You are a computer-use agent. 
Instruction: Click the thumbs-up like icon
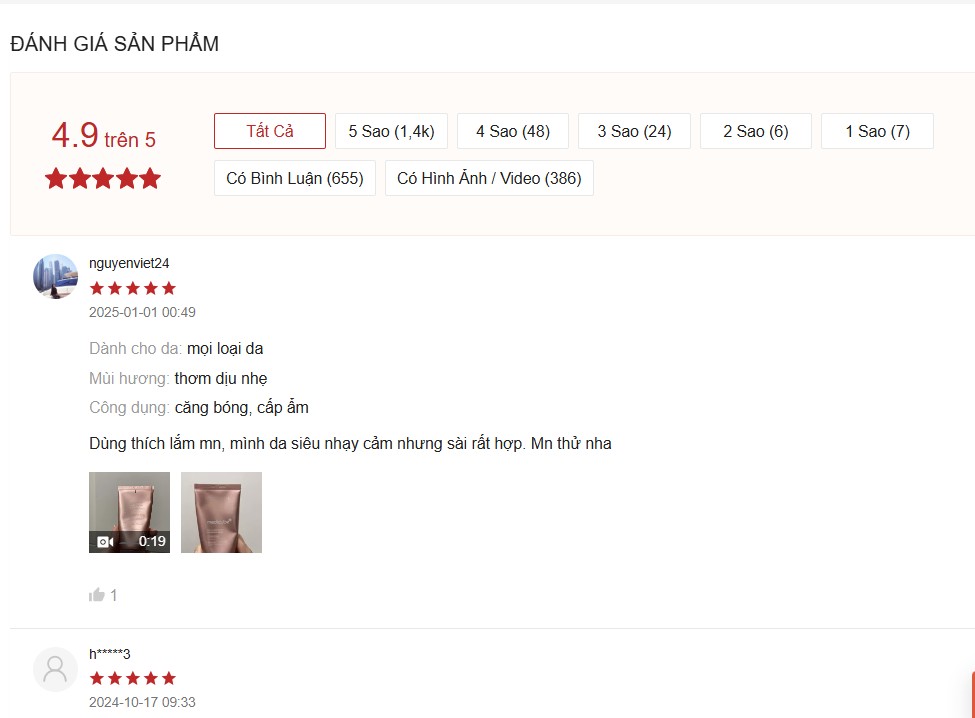(96, 595)
